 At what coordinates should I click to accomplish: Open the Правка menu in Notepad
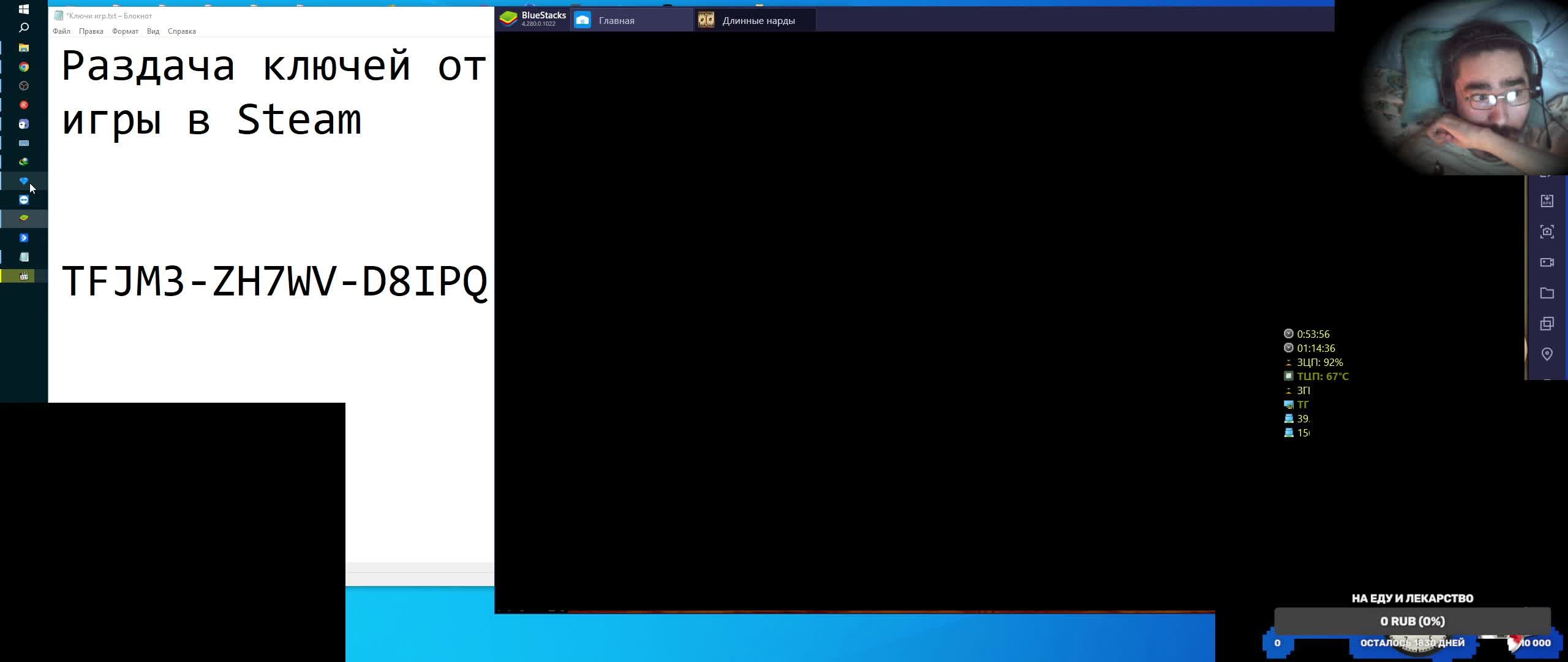coord(91,31)
